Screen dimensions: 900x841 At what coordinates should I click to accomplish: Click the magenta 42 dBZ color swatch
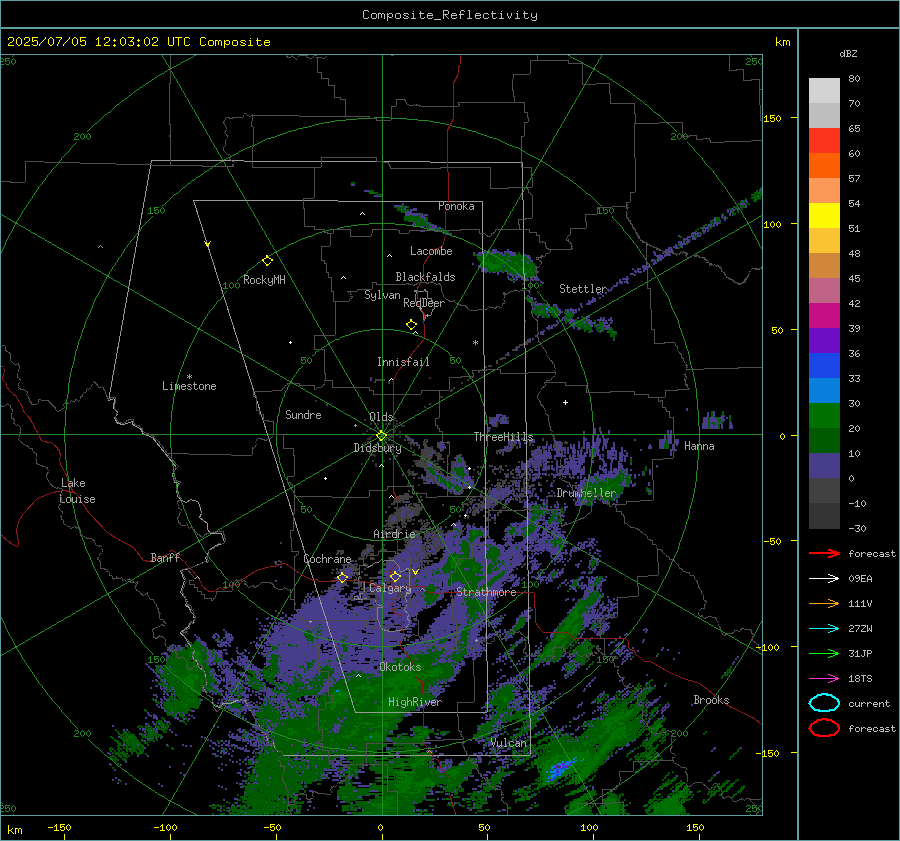click(824, 316)
